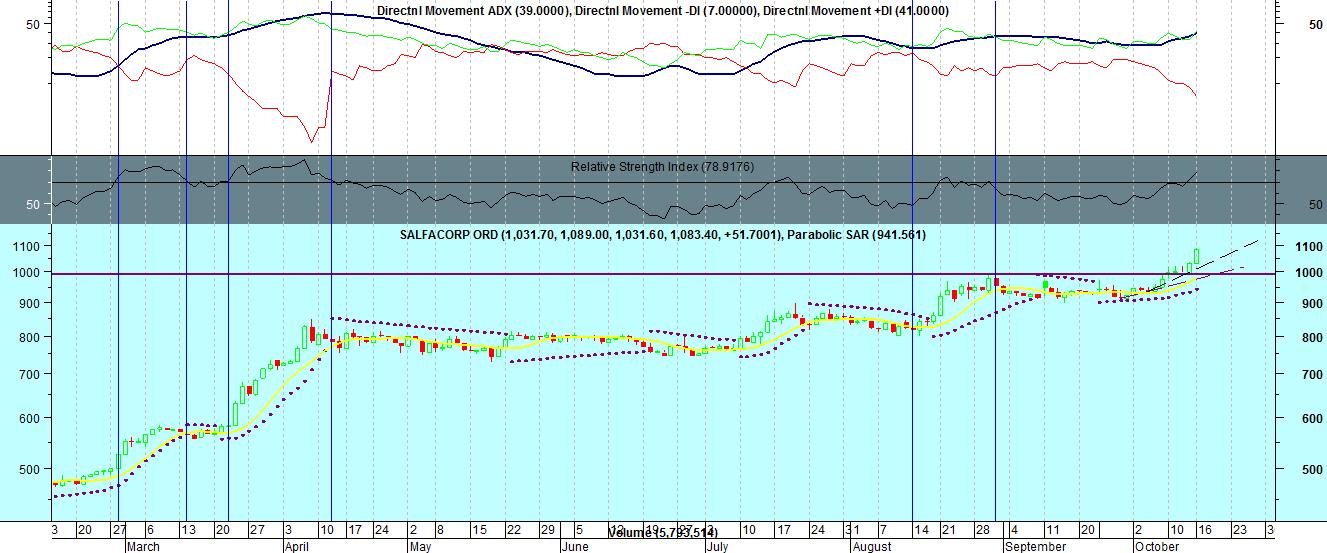Select the 'Relative Strength Index (78.9176)' title

[x=663, y=167]
